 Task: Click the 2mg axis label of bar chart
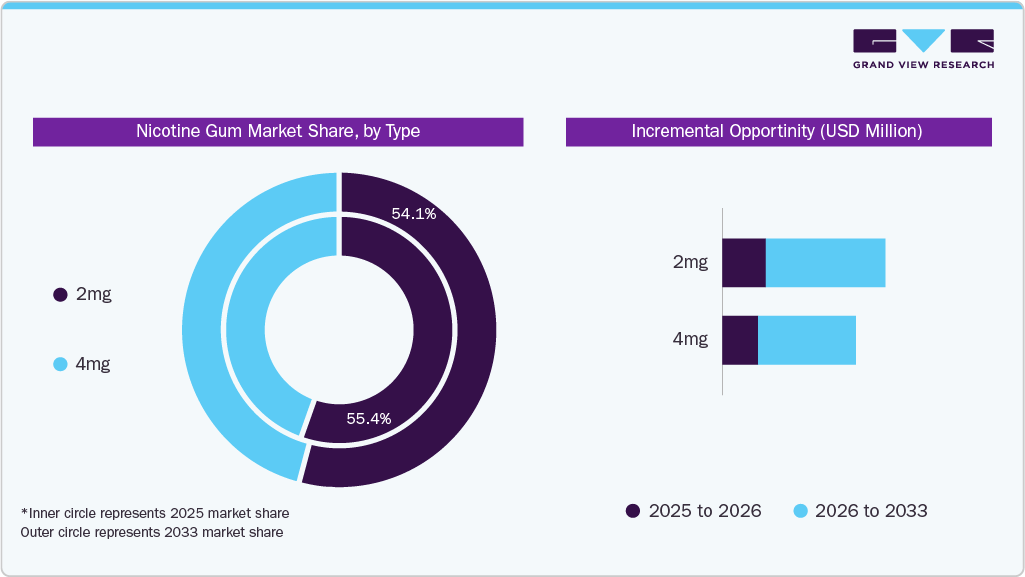[690, 262]
